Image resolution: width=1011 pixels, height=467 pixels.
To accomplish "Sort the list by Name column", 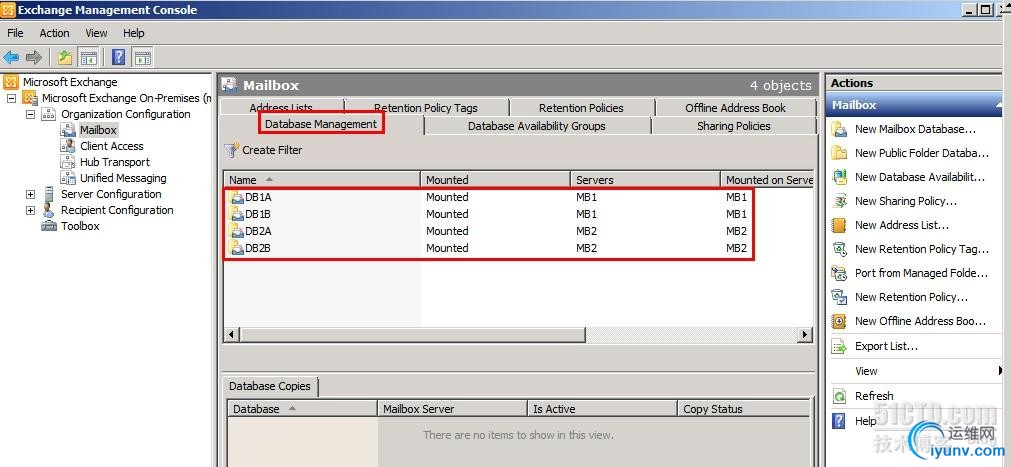I will tap(322, 179).
